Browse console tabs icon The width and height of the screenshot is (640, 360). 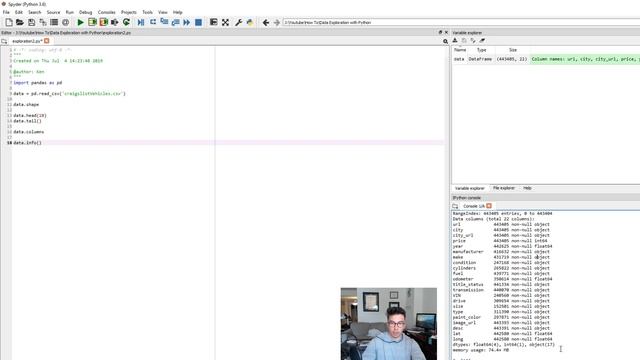coord(455,206)
